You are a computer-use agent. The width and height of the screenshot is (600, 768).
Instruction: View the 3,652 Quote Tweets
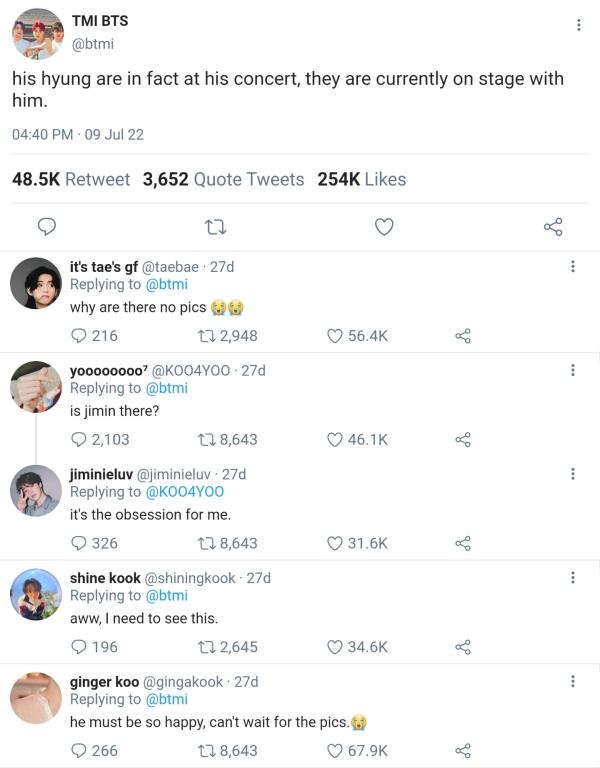(x=223, y=179)
